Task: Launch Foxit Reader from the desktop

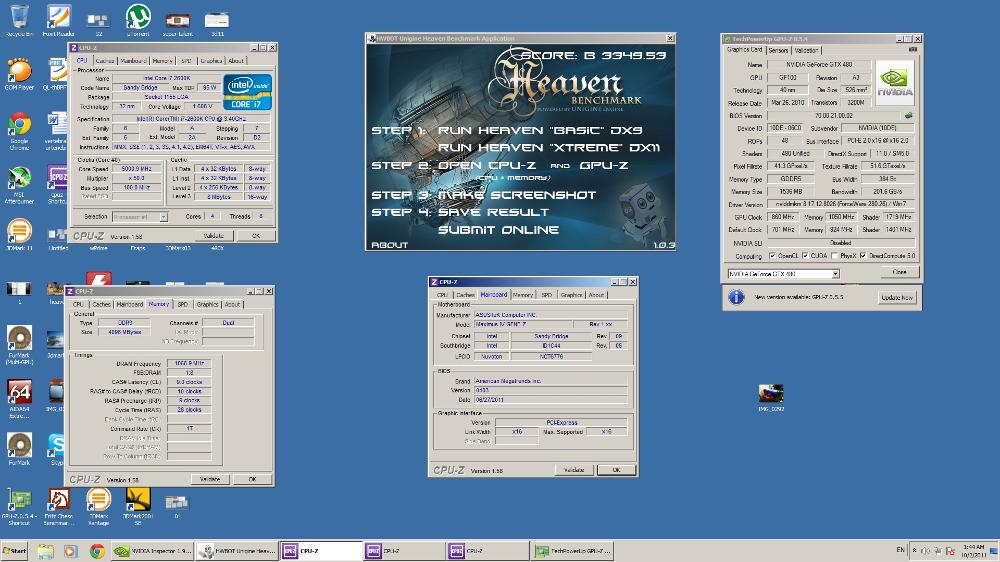Action: (x=59, y=18)
